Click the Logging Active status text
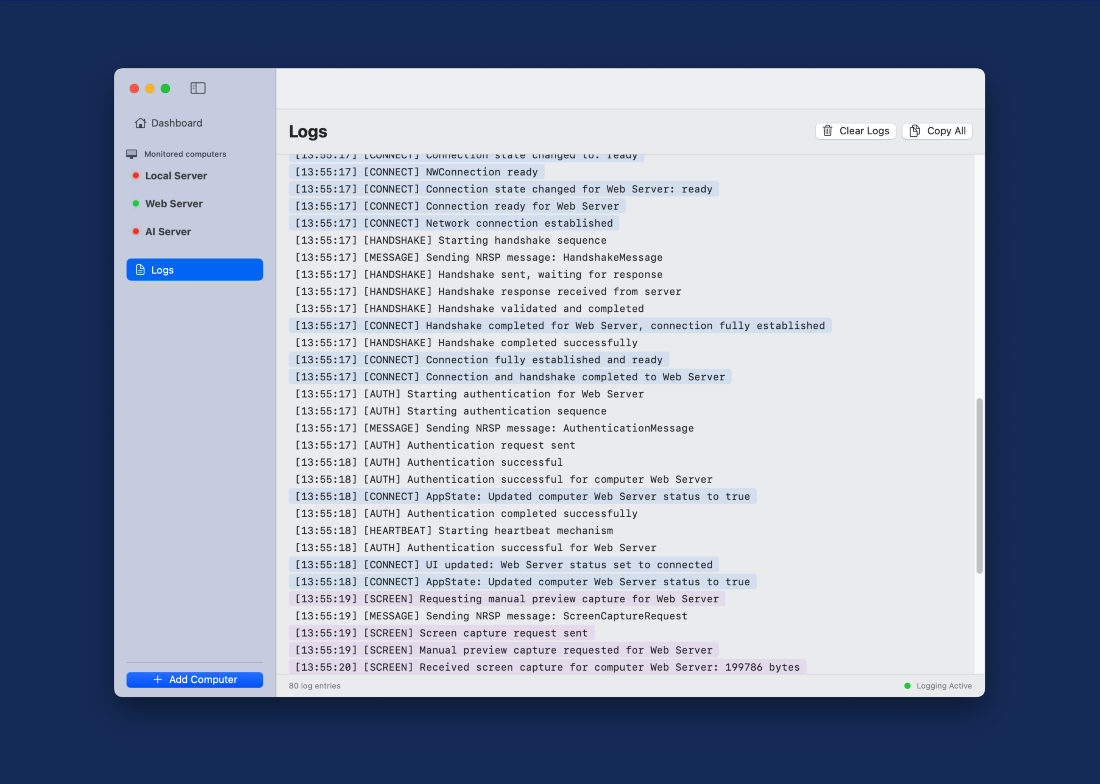Viewport: 1100px width, 784px height. coord(944,686)
